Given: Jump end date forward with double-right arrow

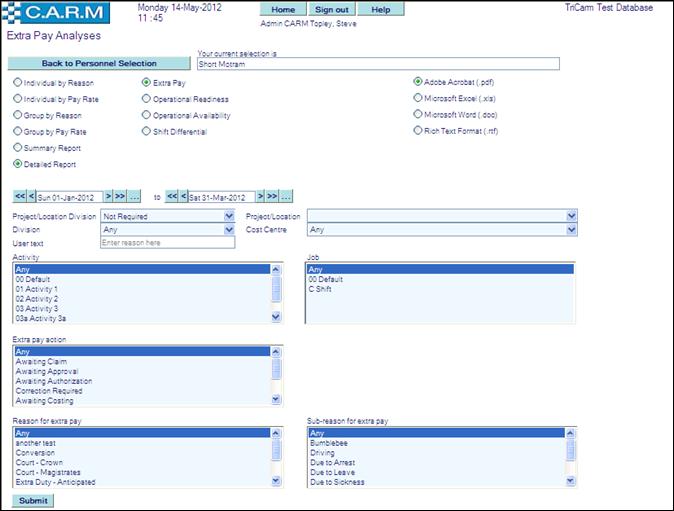Looking at the screenshot, I should (272, 196).
